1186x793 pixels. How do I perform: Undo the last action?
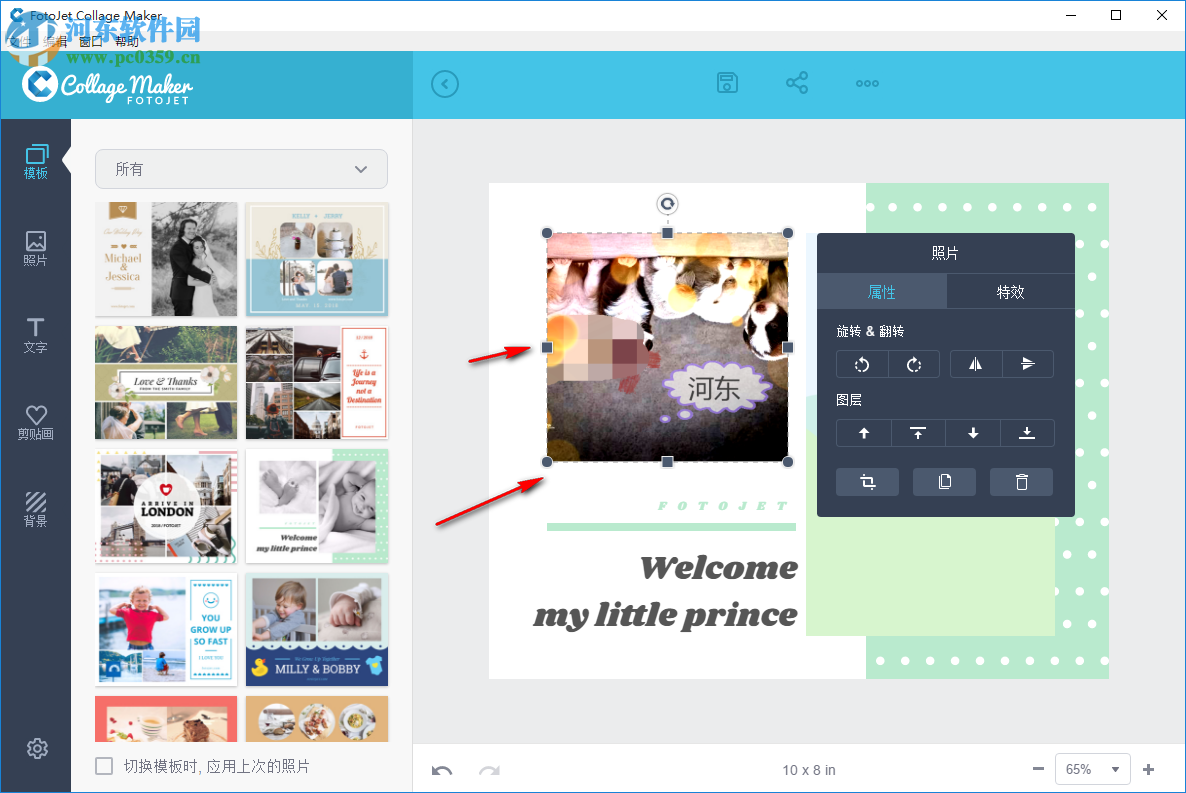click(x=442, y=769)
